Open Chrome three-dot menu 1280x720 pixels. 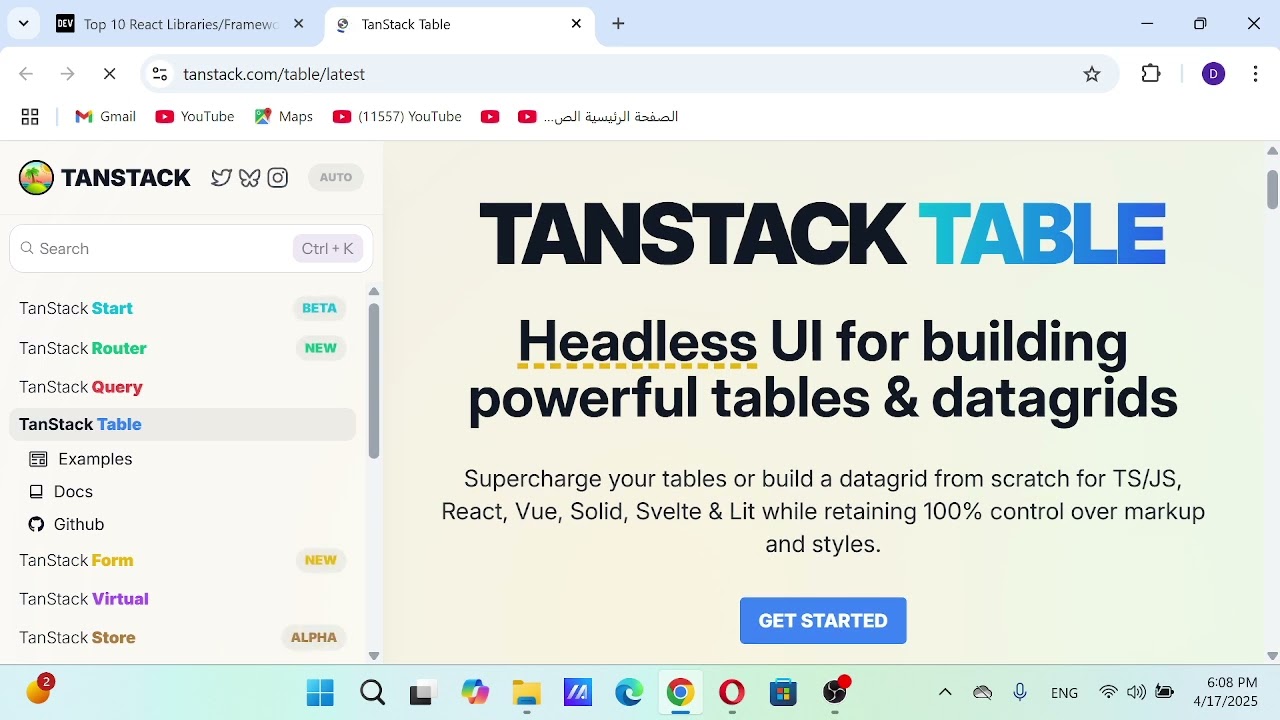(x=1255, y=74)
